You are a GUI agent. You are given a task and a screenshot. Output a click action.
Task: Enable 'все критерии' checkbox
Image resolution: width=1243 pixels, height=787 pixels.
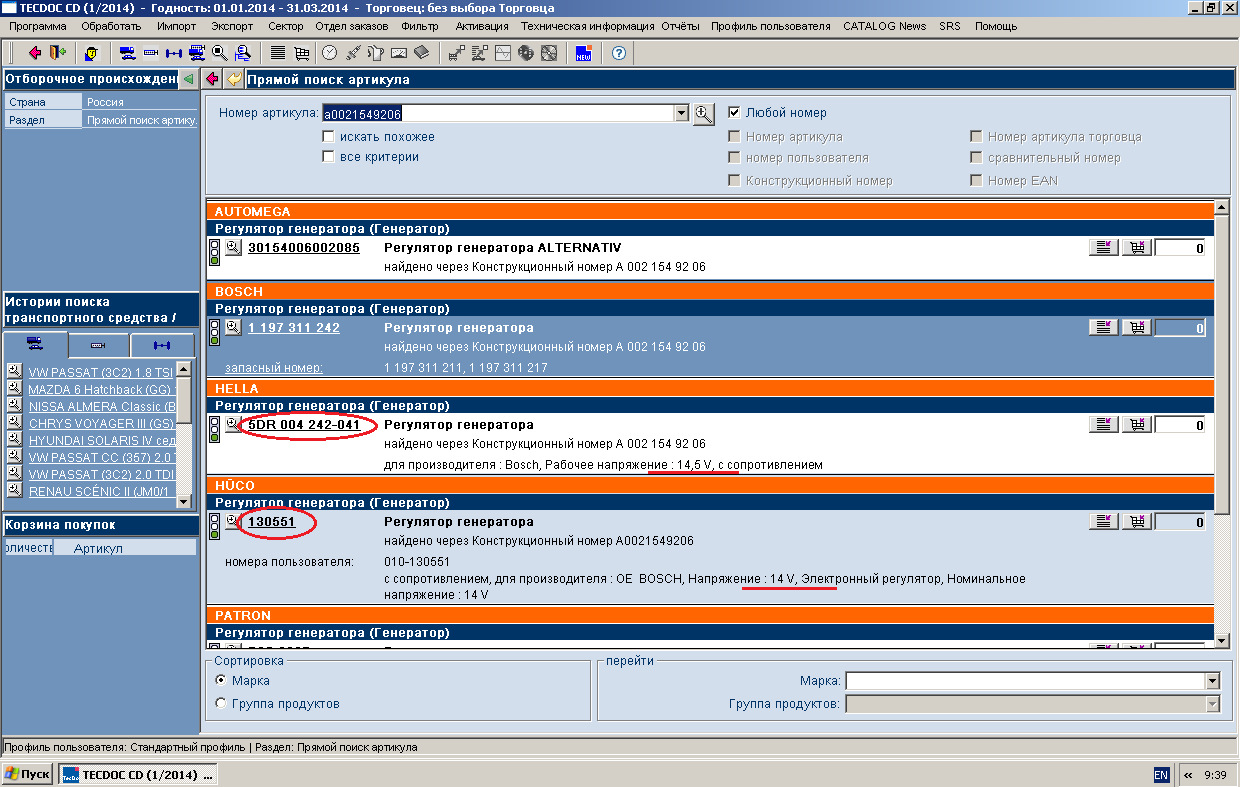pyautogui.click(x=328, y=157)
